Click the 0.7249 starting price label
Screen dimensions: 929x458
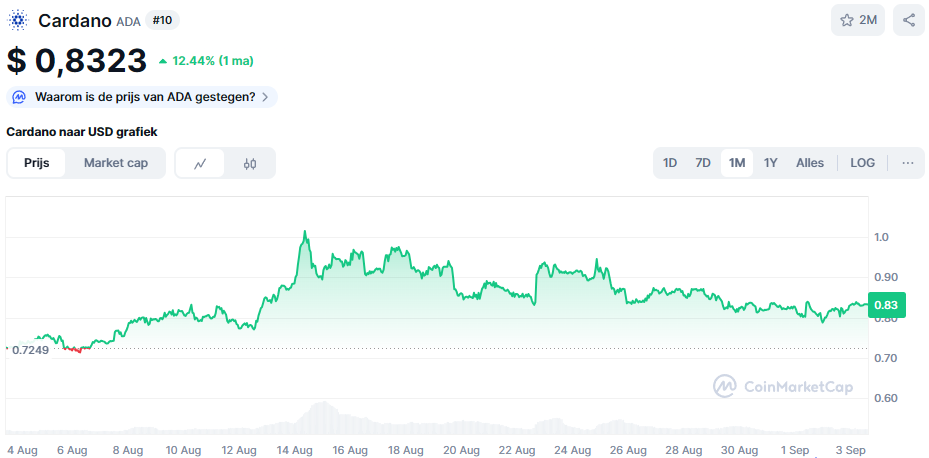pyautogui.click(x=30, y=350)
